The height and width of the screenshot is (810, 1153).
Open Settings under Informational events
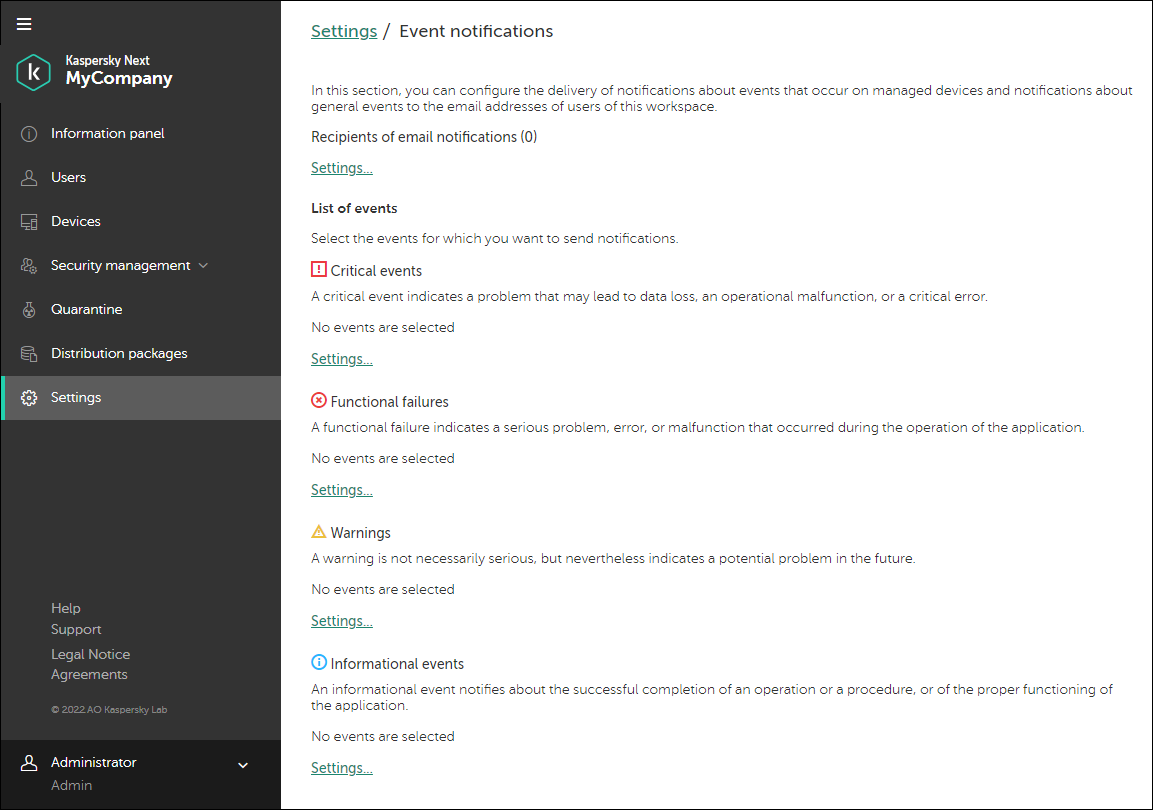pos(341,767)
